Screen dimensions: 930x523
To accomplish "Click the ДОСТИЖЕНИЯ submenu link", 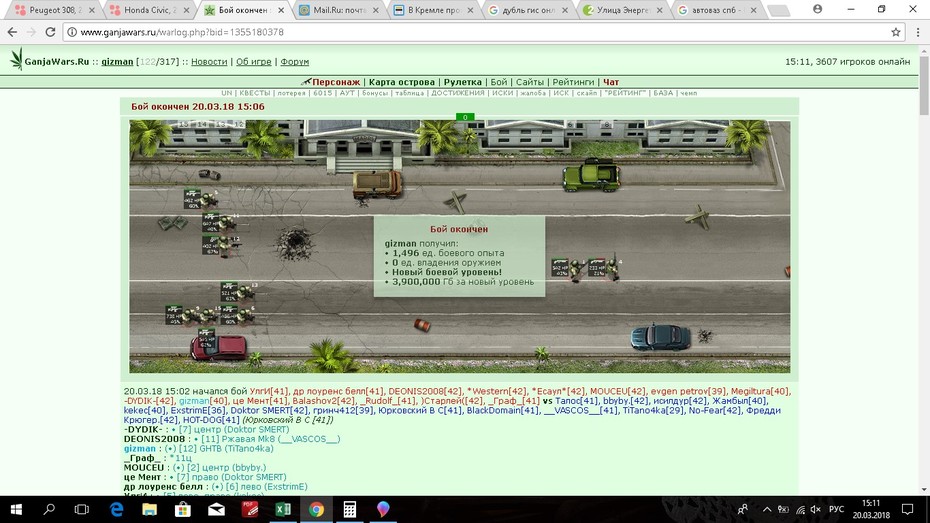I will click(x=458, y=93).
